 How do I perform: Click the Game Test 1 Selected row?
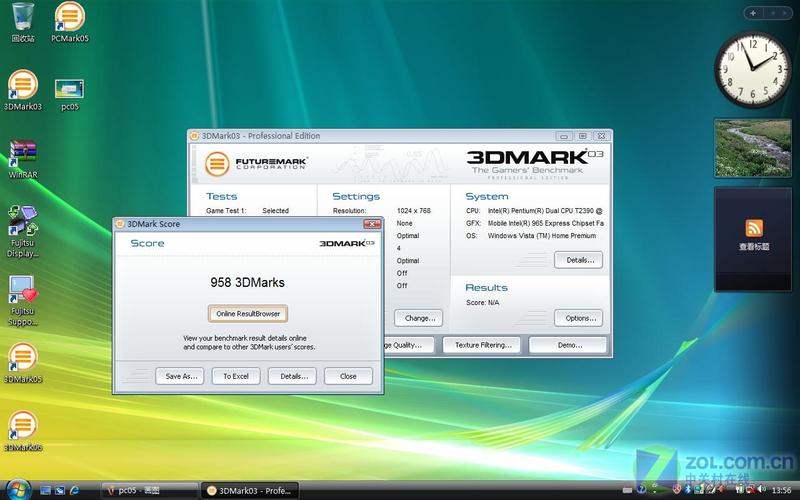click(x=247, y=210)
